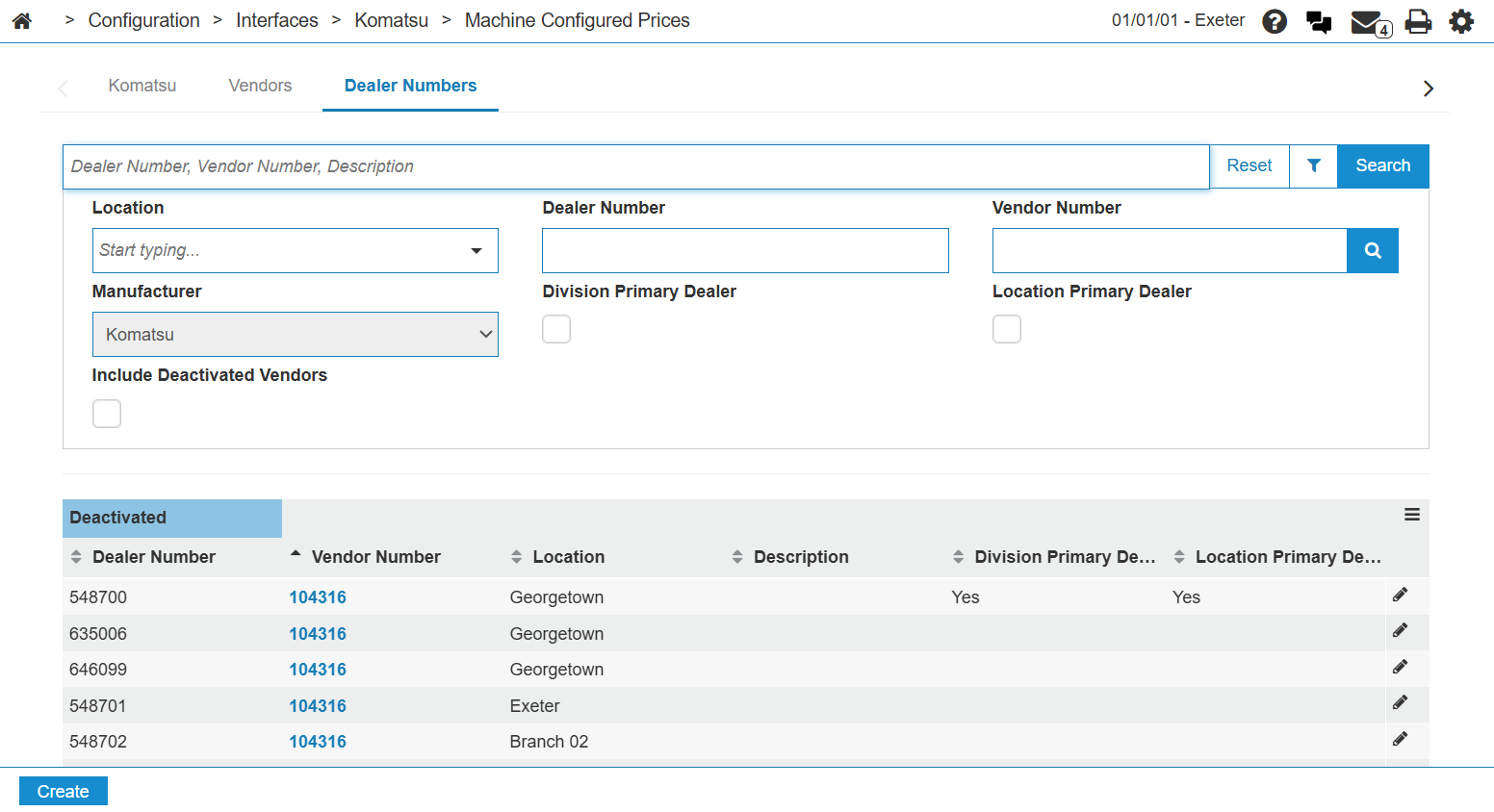Open the chat messages icon
1494x812 pixels.
(x=1319, y=21)
